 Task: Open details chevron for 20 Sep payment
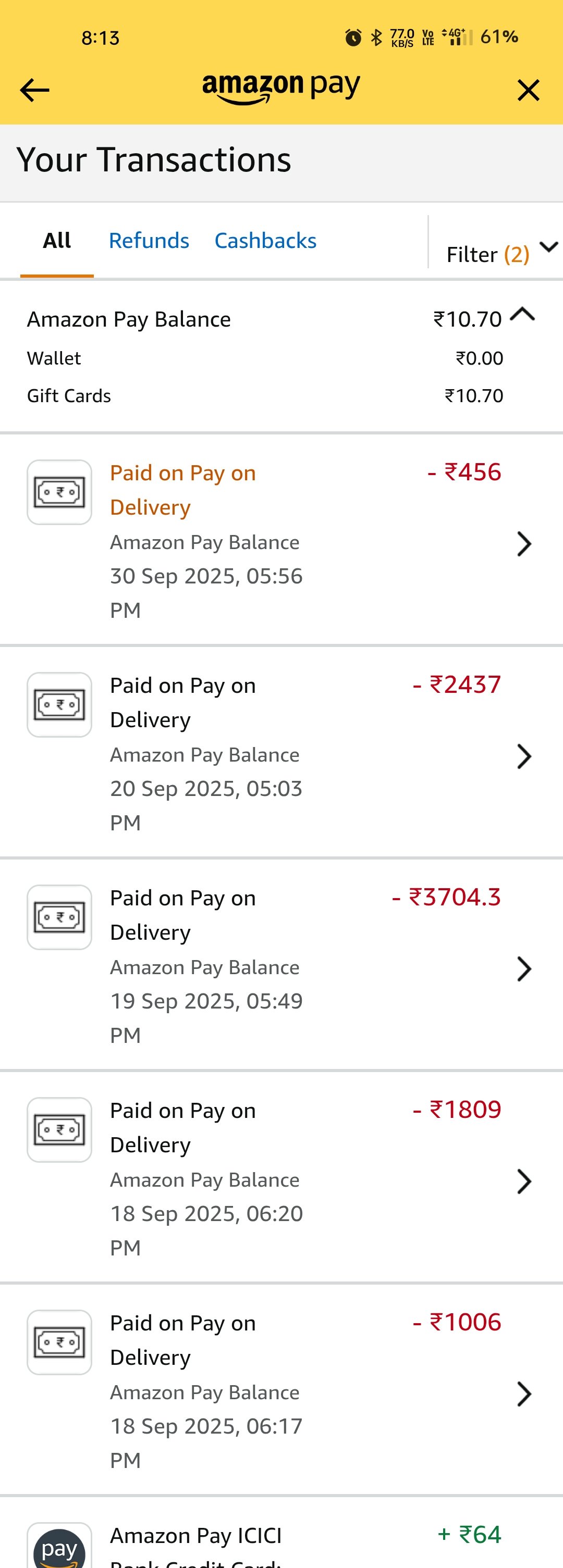click(x=523, y=756)
